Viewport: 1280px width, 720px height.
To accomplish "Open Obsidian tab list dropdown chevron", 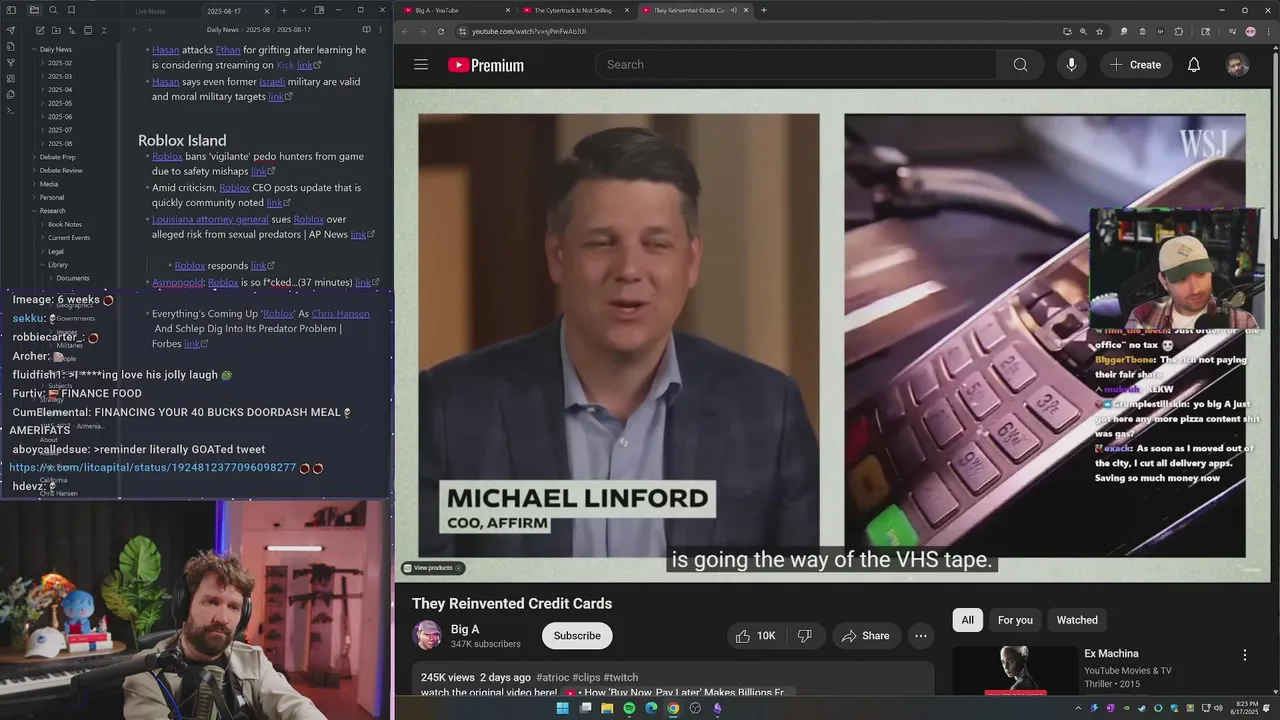I will pyautogui.click(x=302, y=10).
